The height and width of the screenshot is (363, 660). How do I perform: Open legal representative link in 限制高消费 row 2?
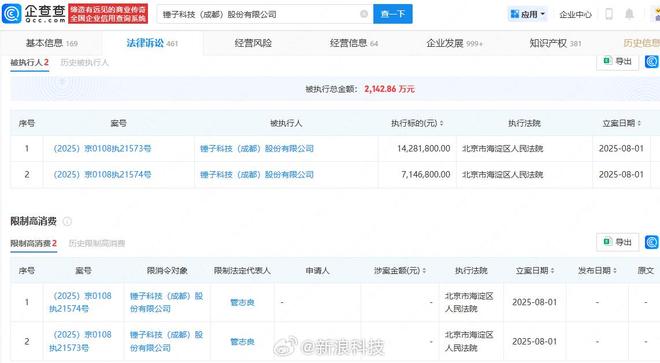click(242, 342)
